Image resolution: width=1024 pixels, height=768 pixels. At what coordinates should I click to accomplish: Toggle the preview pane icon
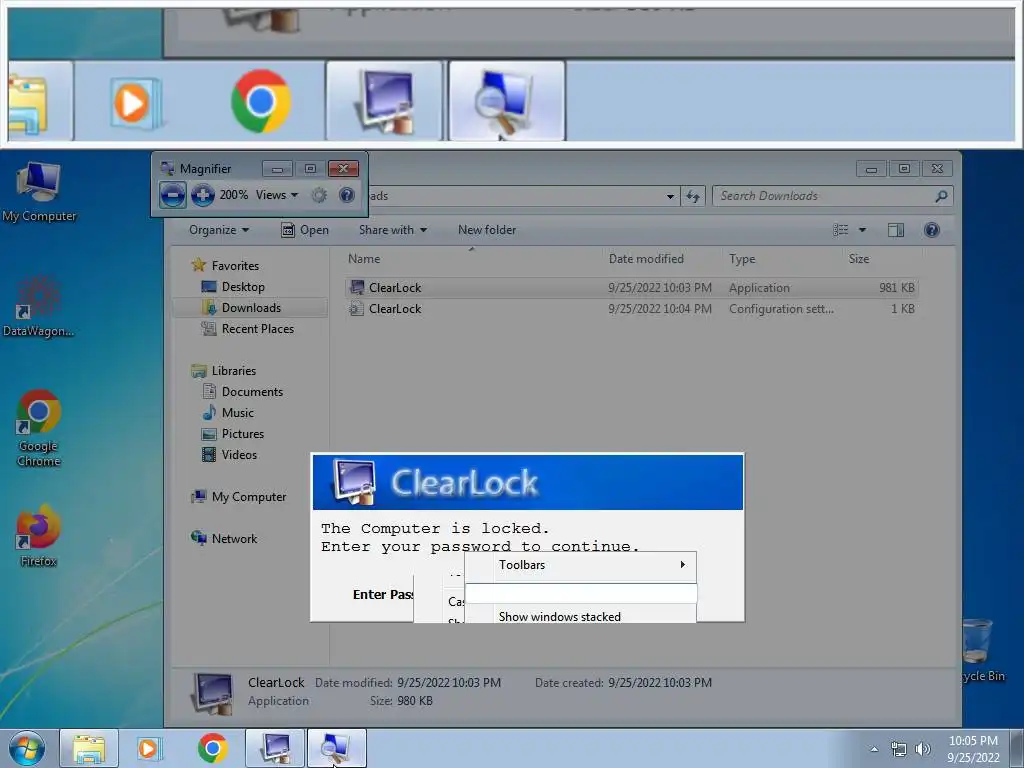click(x=896, y=230)
